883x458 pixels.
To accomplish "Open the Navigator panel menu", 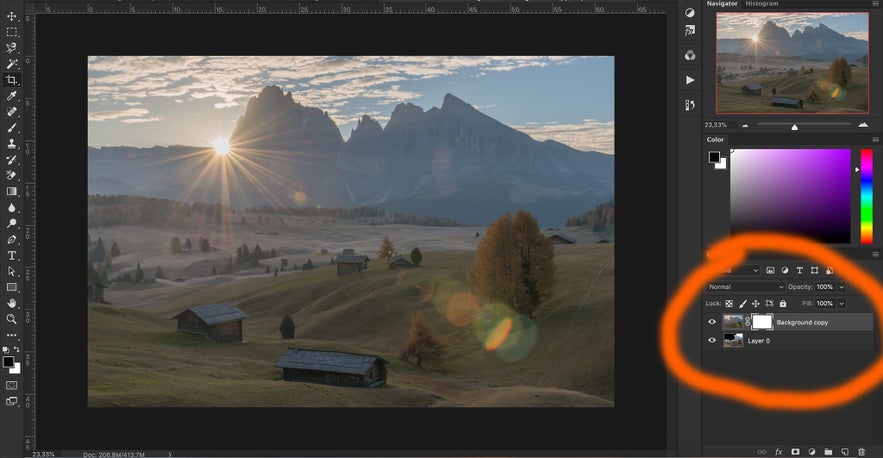I will (x=875, y=3).
